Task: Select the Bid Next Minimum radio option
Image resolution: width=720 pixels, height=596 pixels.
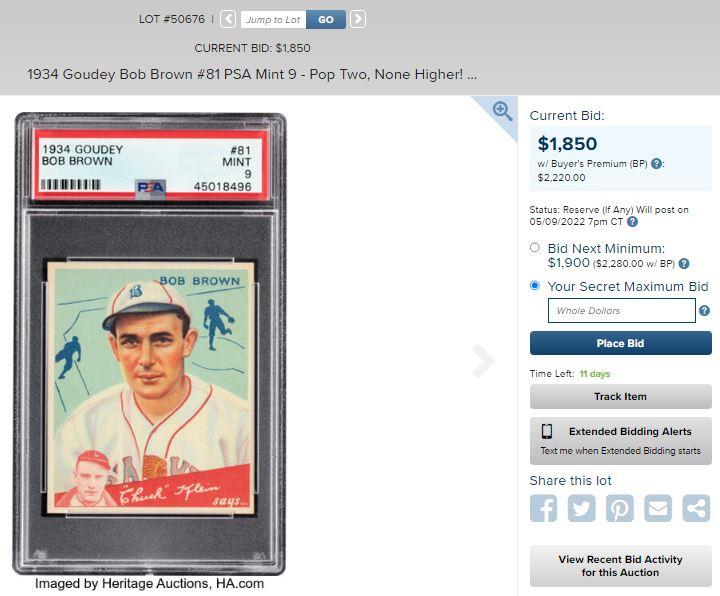Action: [534, 248]
